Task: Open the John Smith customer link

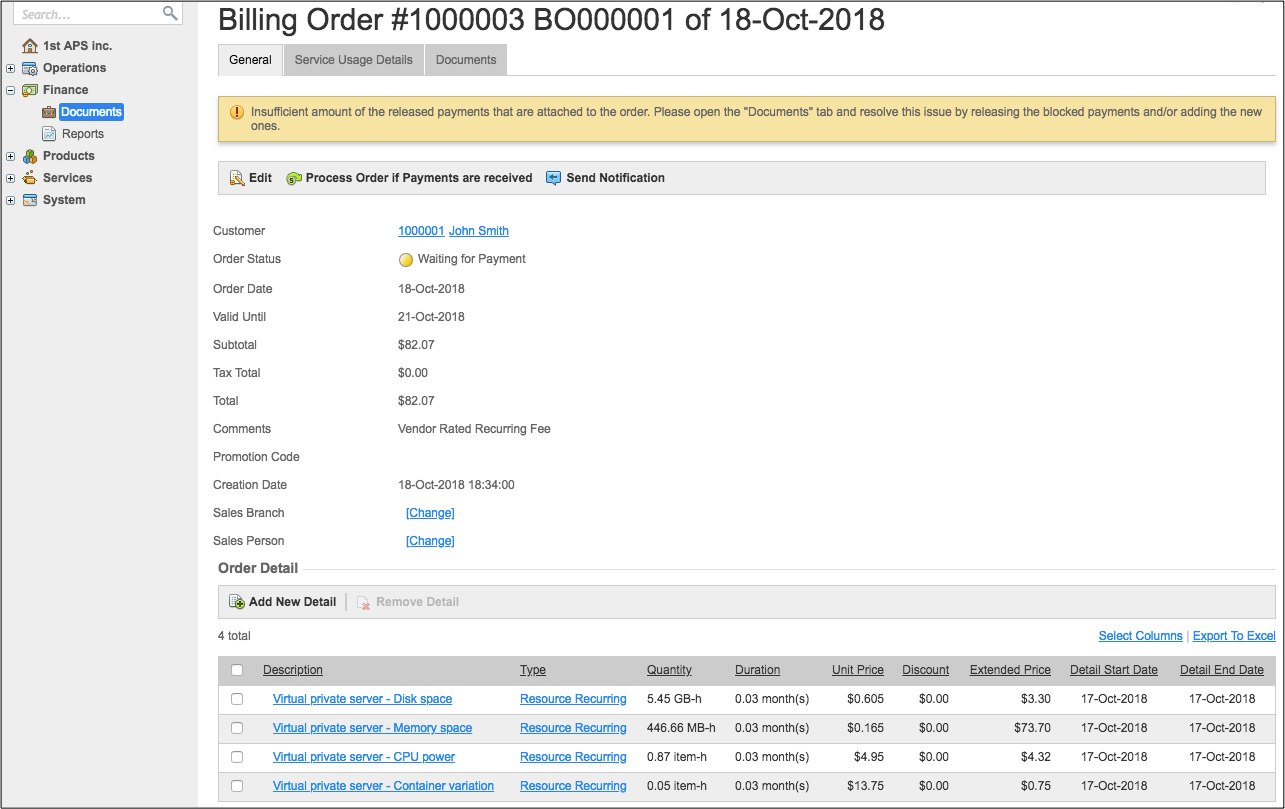Action: pos(478,231)
